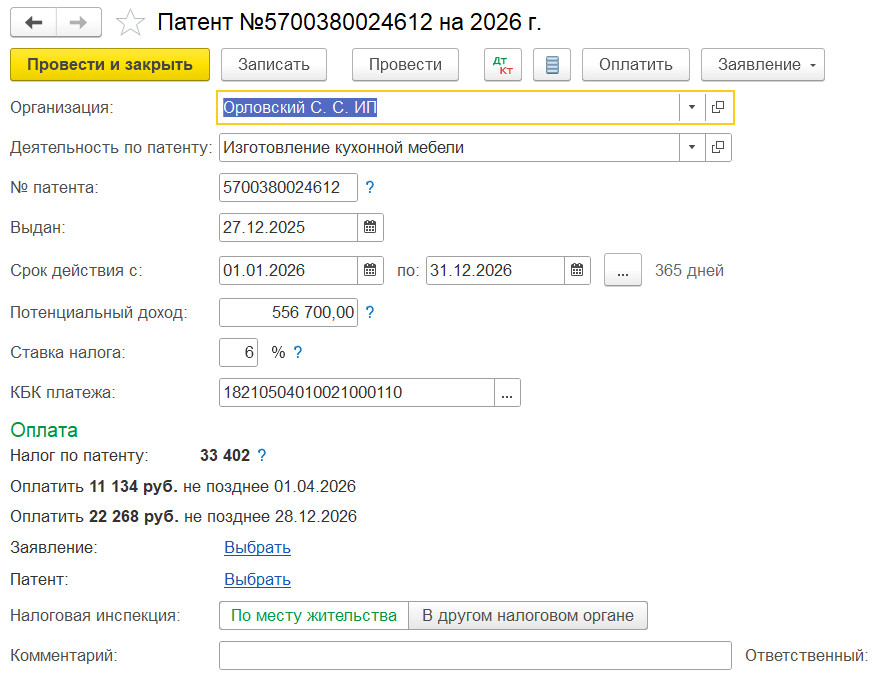Image resolution: width=873 pixels, height=696 pixels.
Task: Open the Организация record via the open icon
Action: coord(718,107)
